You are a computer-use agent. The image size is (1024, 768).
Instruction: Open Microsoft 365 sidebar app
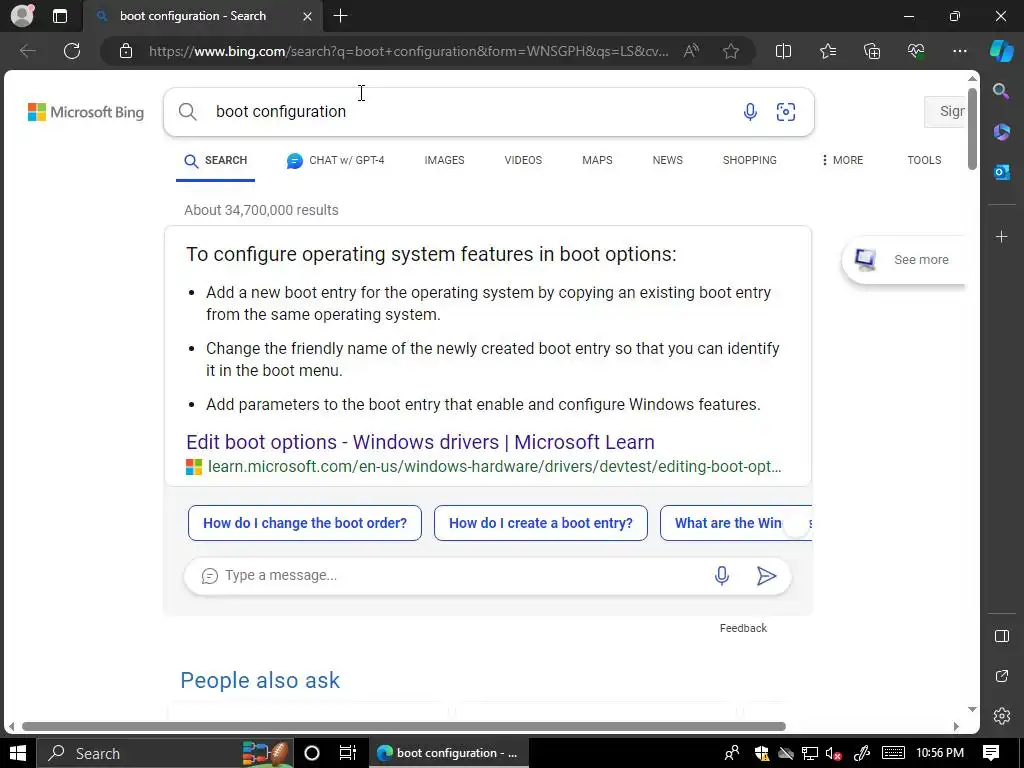(x=1001, y=131)
